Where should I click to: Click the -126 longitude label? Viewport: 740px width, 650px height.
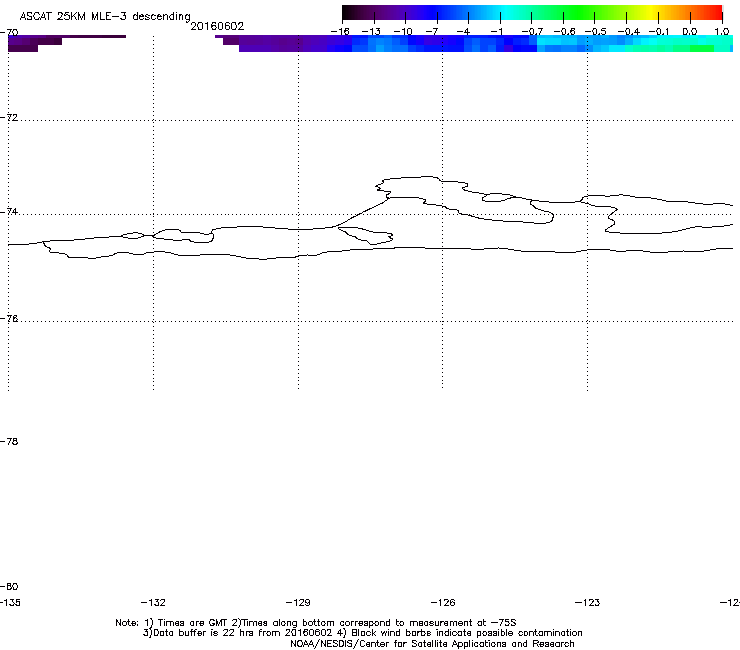tap(443, 603)
